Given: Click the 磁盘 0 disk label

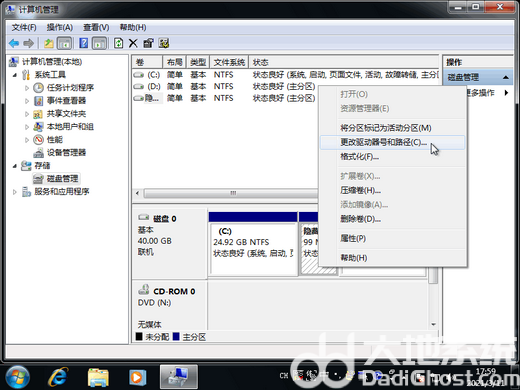Looking at the screenshot, I should coord(165,219).
